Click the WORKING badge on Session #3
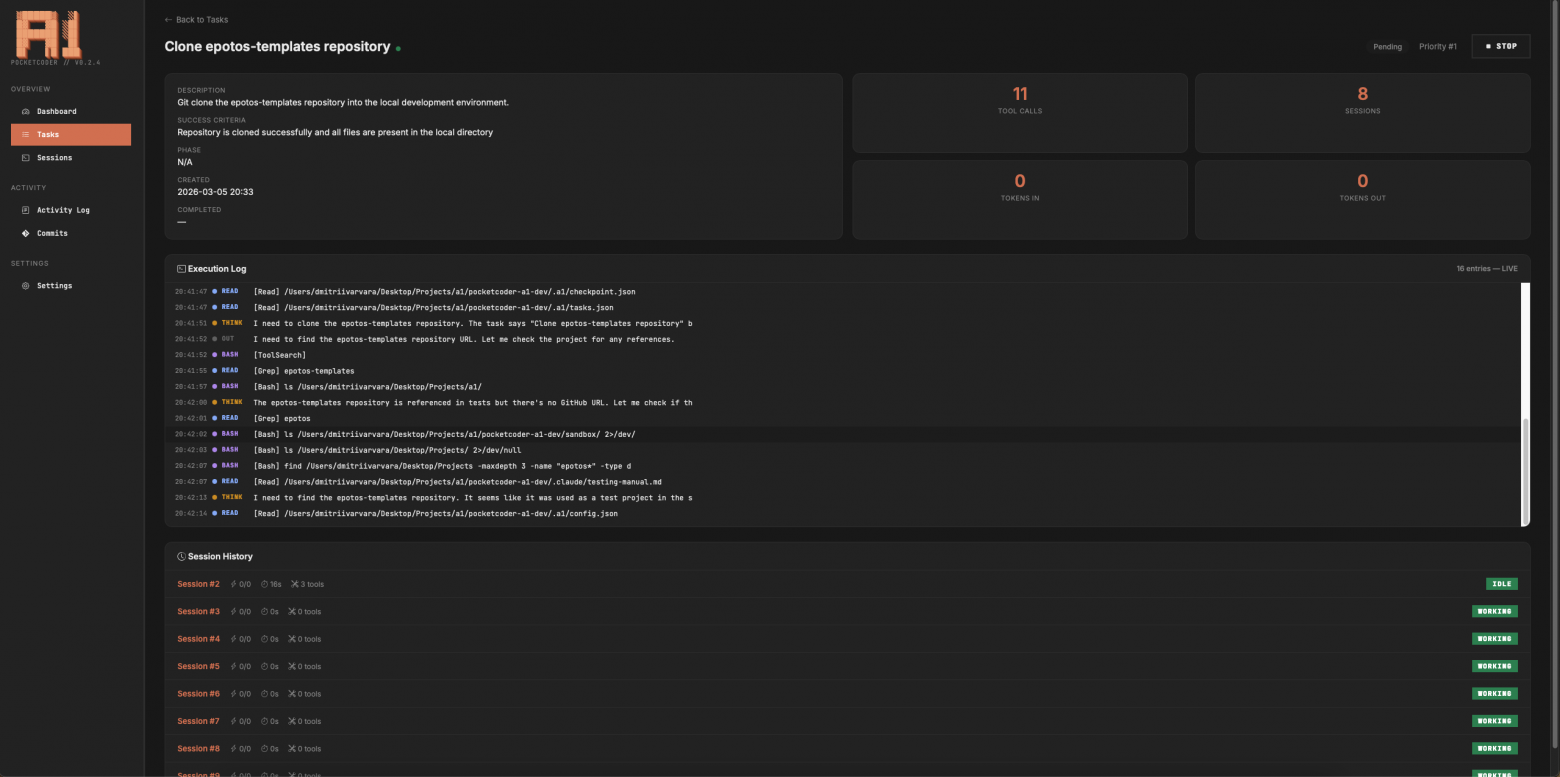Viewport: 1560px width, 777px height. (1494, 611)
